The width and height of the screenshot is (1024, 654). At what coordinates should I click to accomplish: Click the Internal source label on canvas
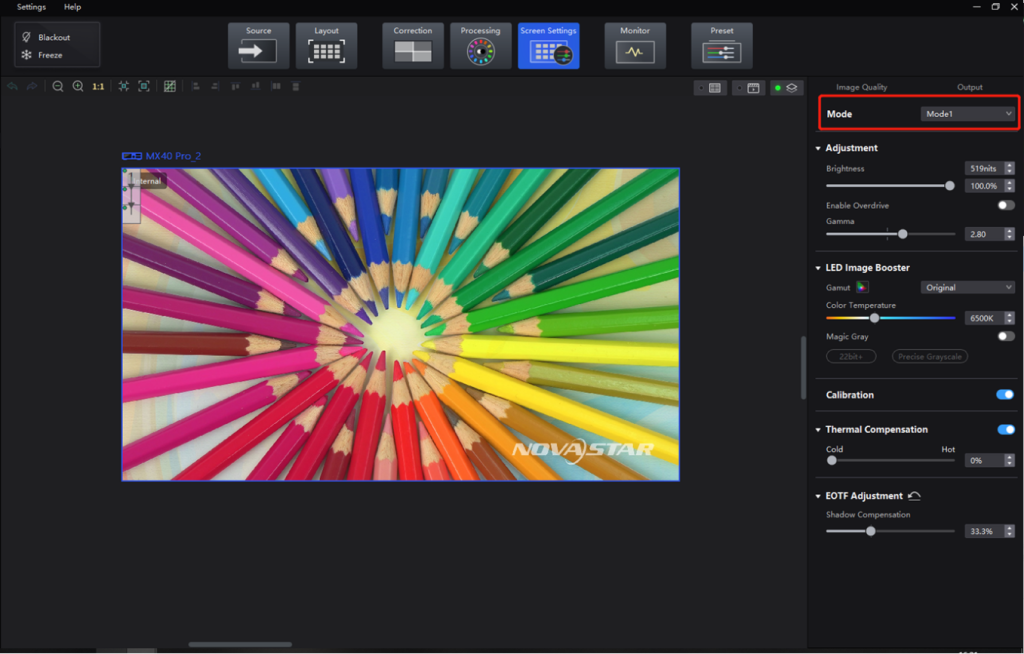tap(148, 181)
